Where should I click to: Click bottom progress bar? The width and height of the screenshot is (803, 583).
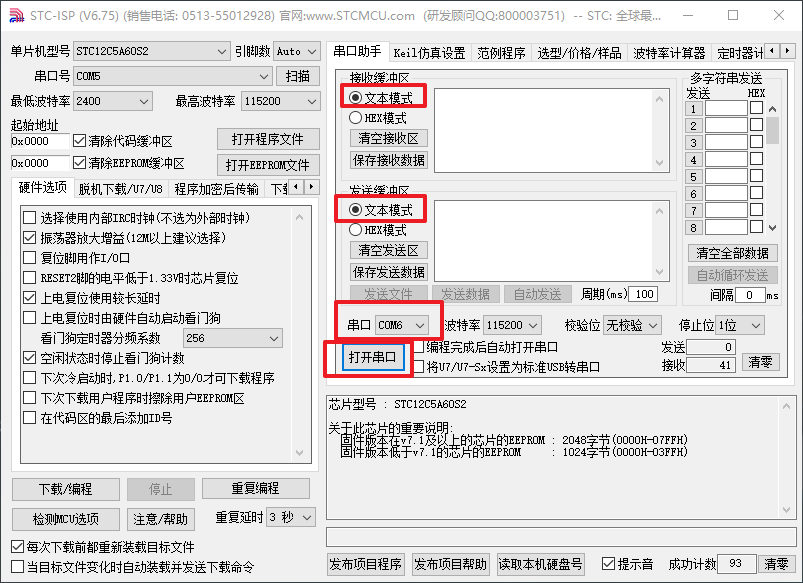[561, 537]
